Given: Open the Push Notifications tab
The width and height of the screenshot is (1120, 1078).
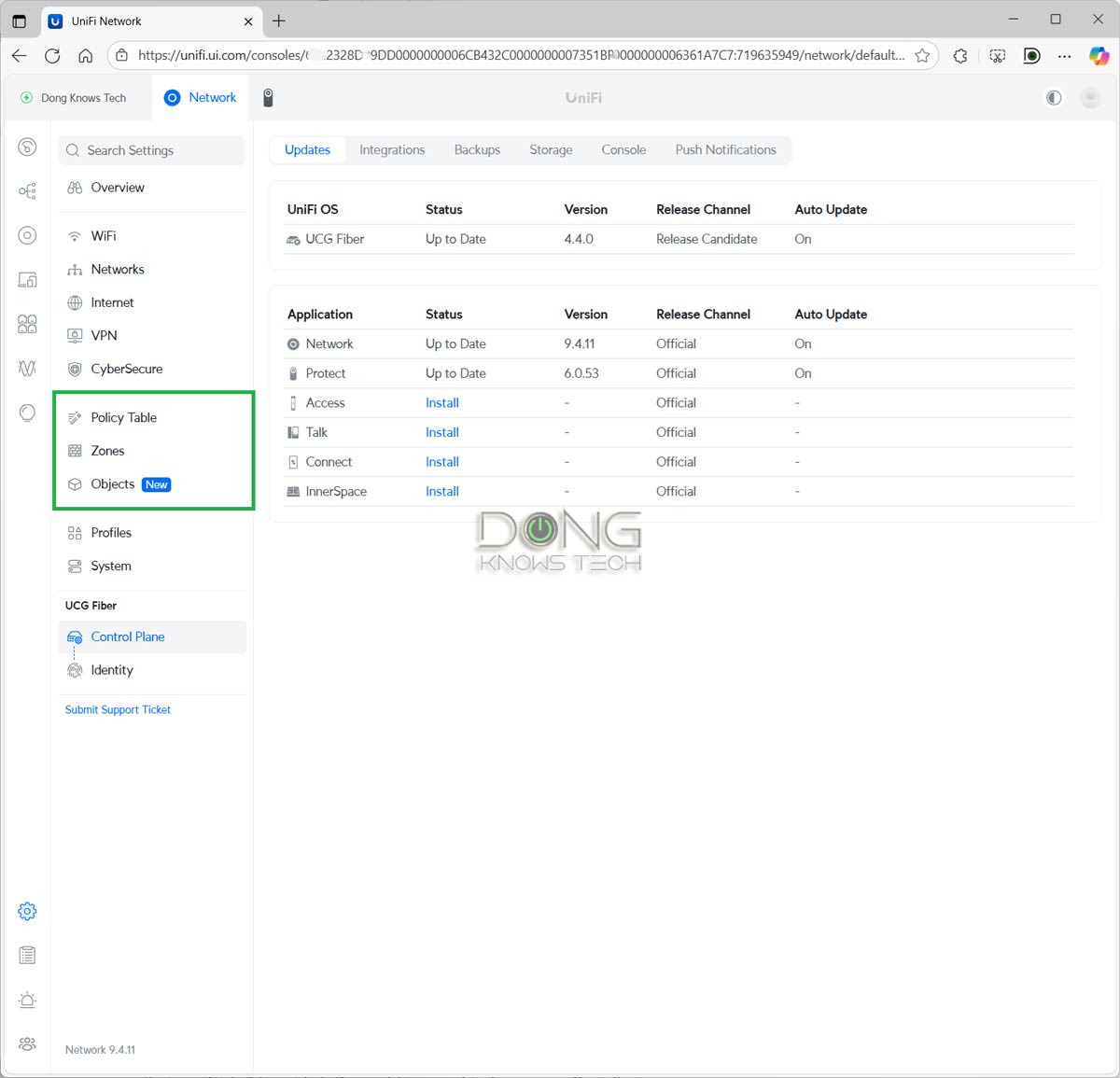Looking at the screenshot, I should pyautogui.click(x=725, y=150).
